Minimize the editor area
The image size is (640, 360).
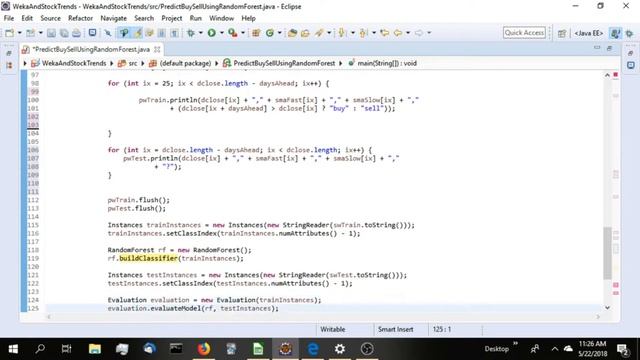click(597, 48)
